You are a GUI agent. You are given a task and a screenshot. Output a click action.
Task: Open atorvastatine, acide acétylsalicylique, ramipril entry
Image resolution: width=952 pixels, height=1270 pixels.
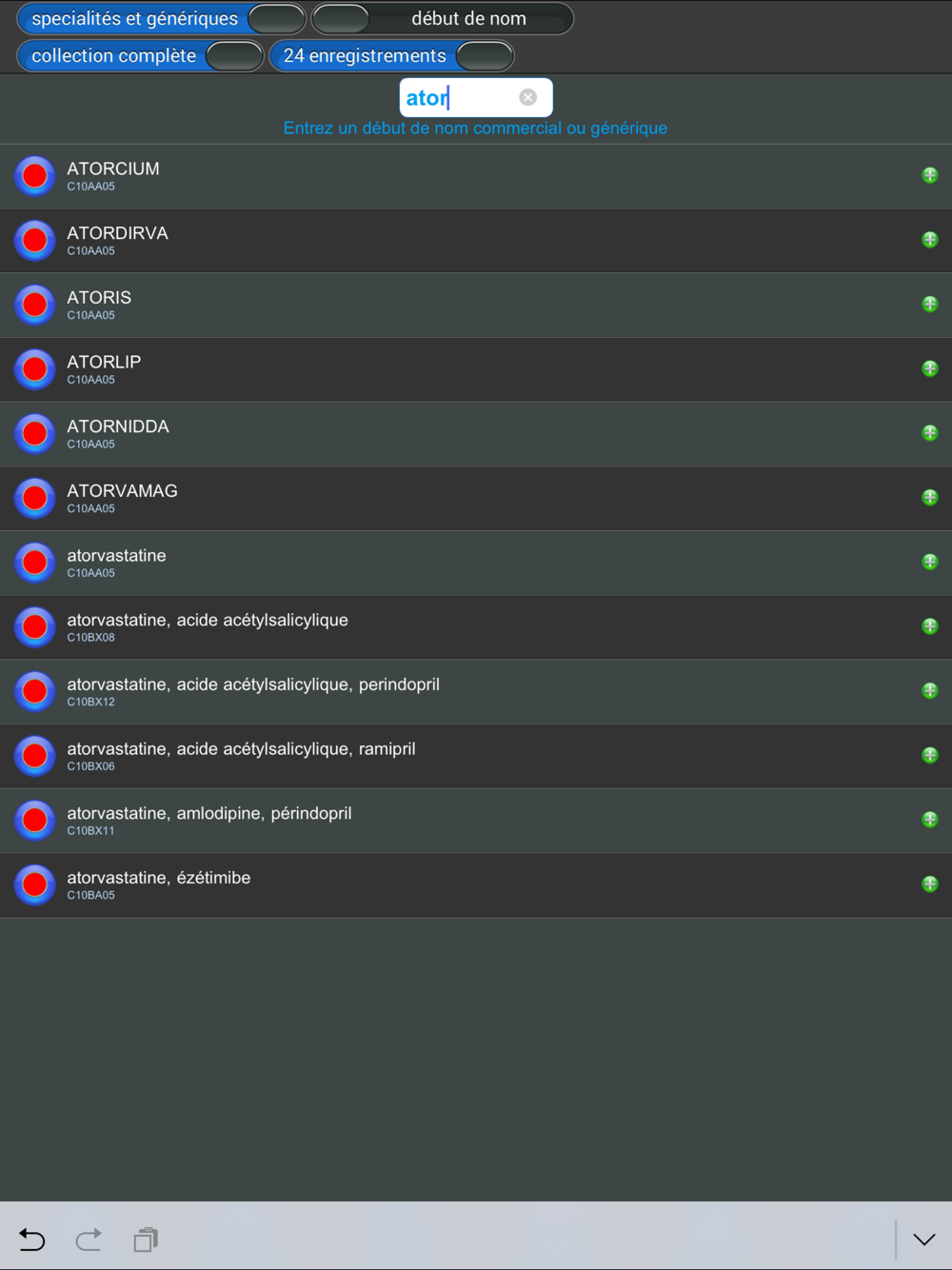[x=476, y=756]
